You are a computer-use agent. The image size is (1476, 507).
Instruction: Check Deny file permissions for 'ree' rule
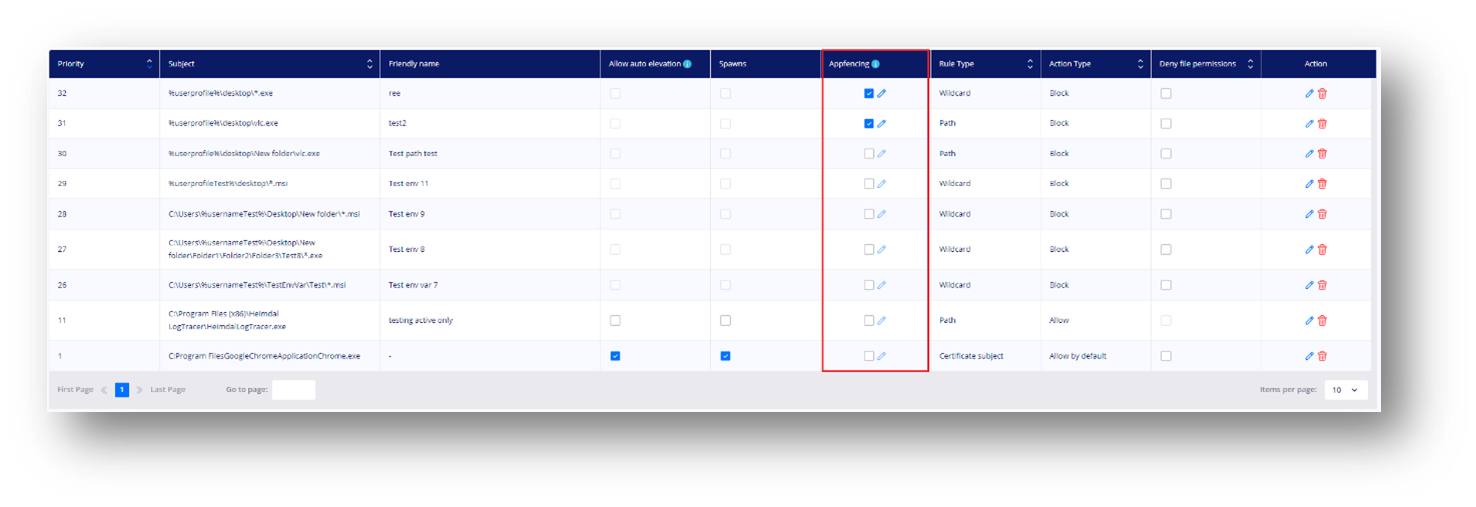(1166, 94)
